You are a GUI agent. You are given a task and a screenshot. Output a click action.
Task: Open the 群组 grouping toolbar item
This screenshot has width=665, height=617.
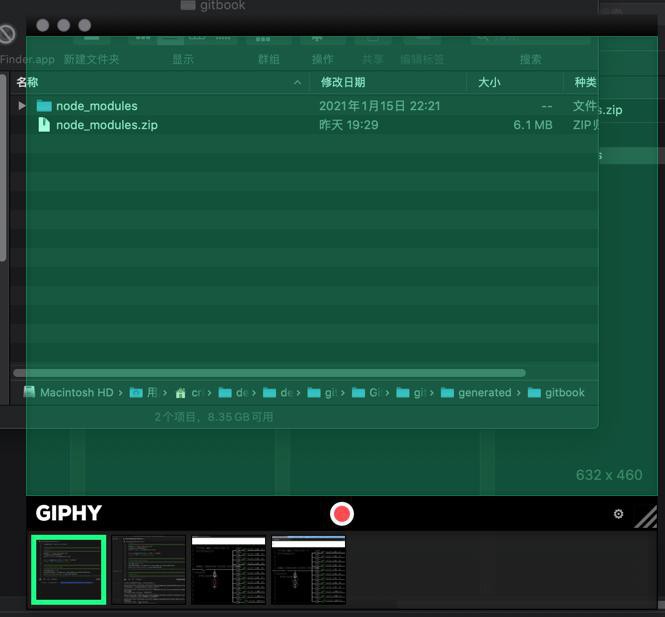tap(268, 59)
